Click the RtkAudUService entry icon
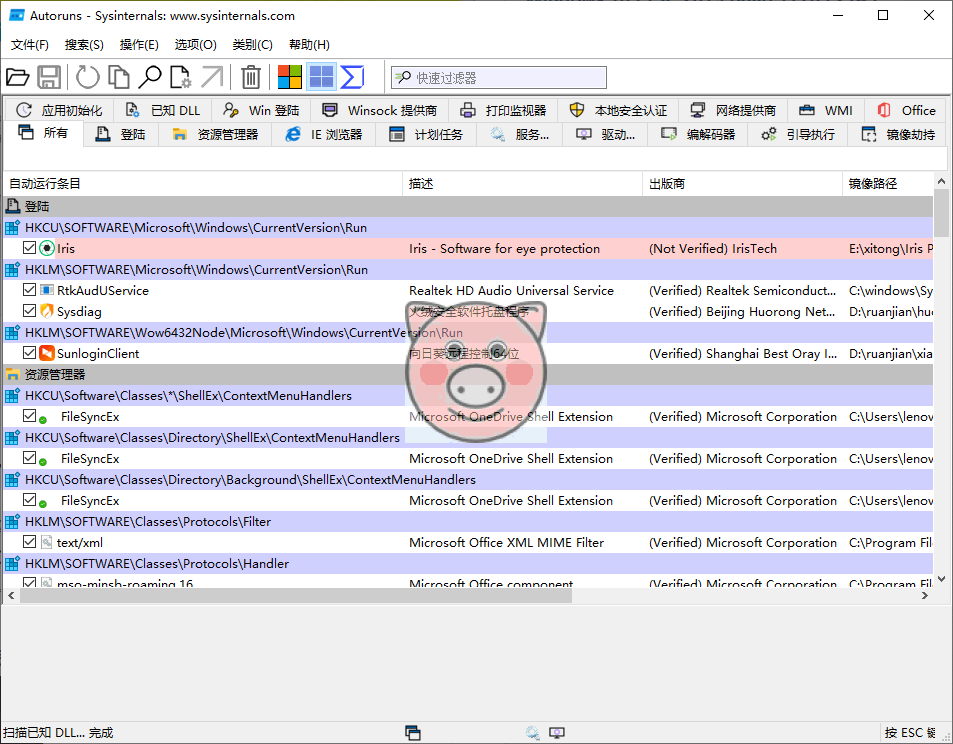 47,290
